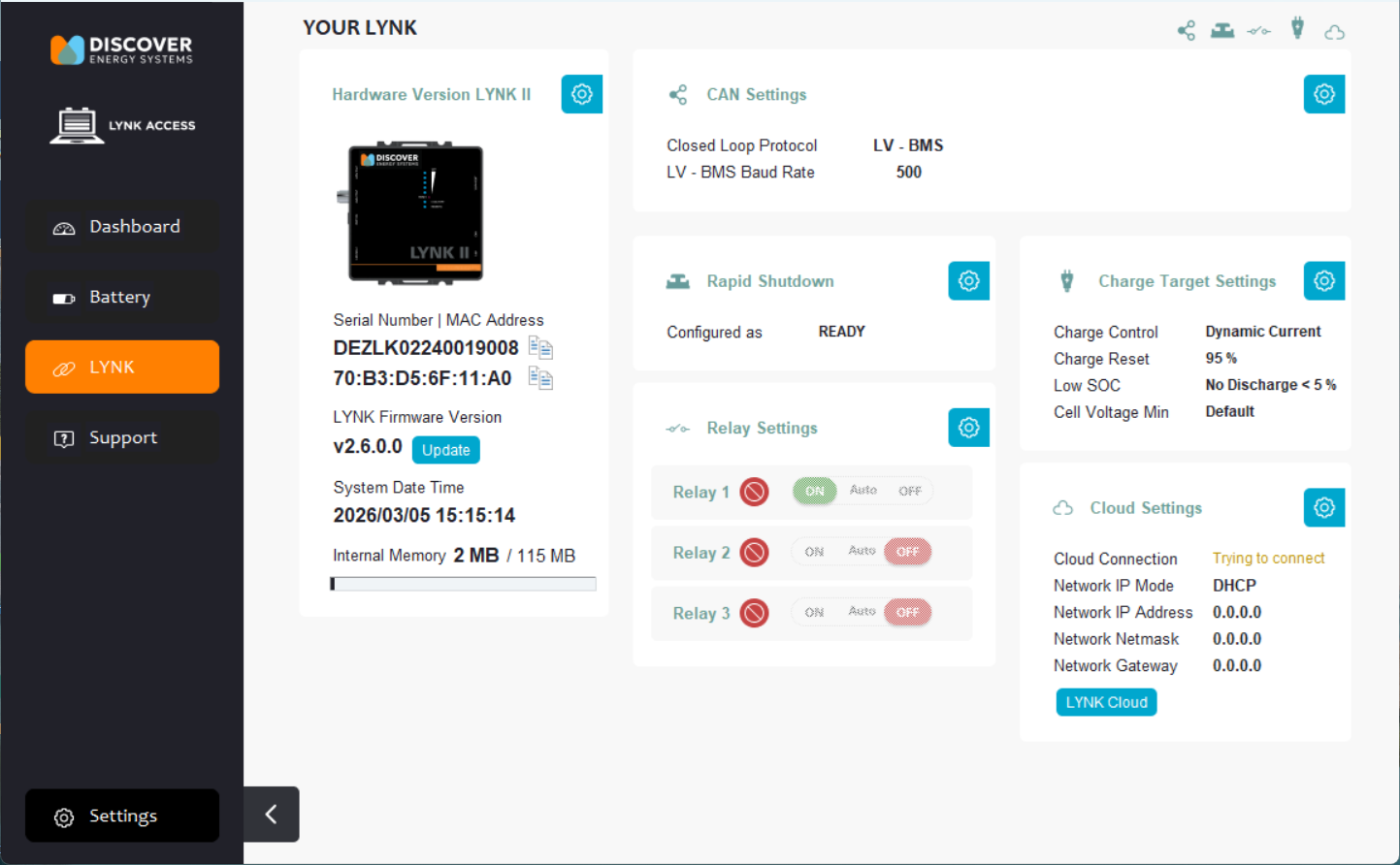The image size is (1400, 865).
Task: Click the cloud shortcut icon at top right
Action: 1334,32
